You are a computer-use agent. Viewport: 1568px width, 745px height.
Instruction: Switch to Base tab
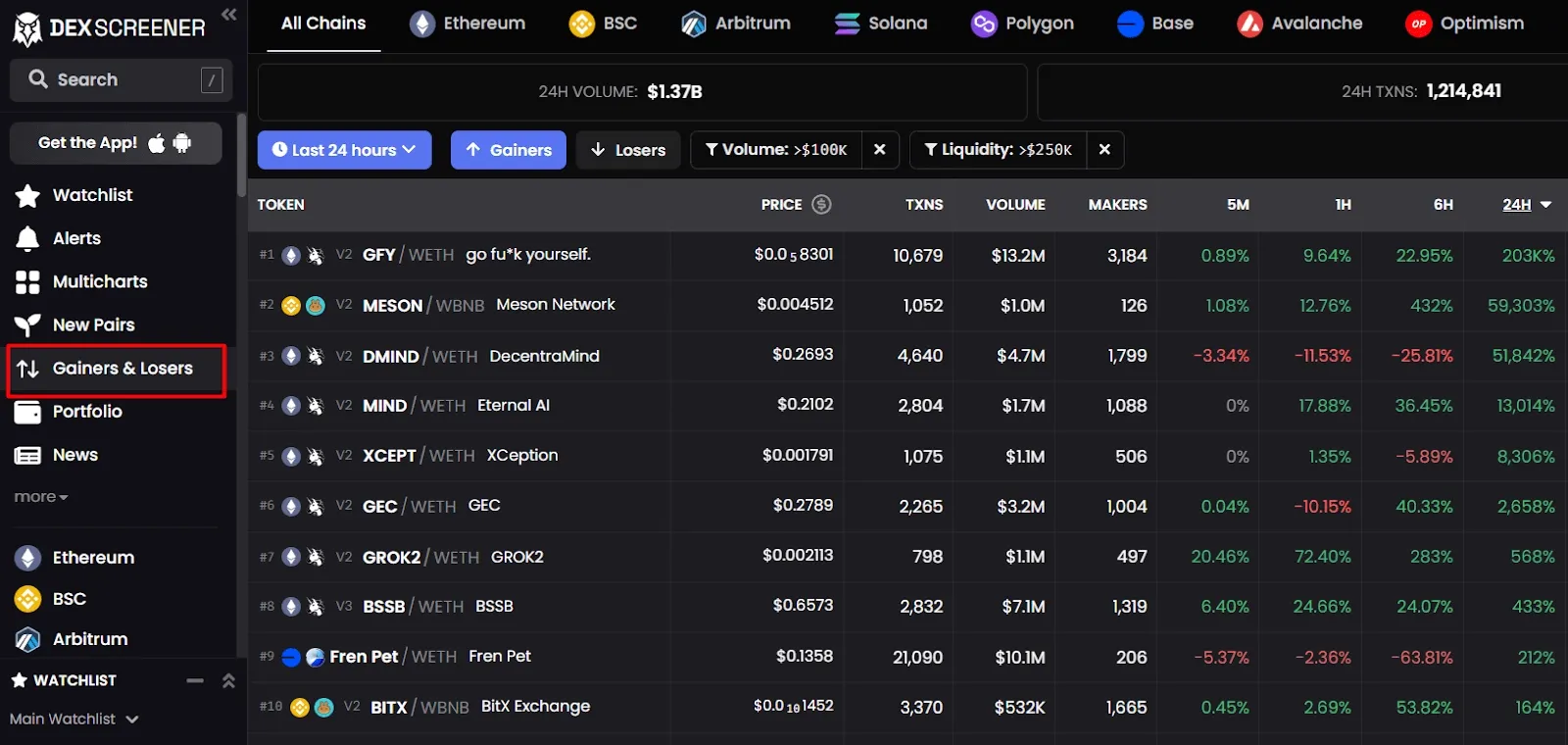tap(1155, 25)
